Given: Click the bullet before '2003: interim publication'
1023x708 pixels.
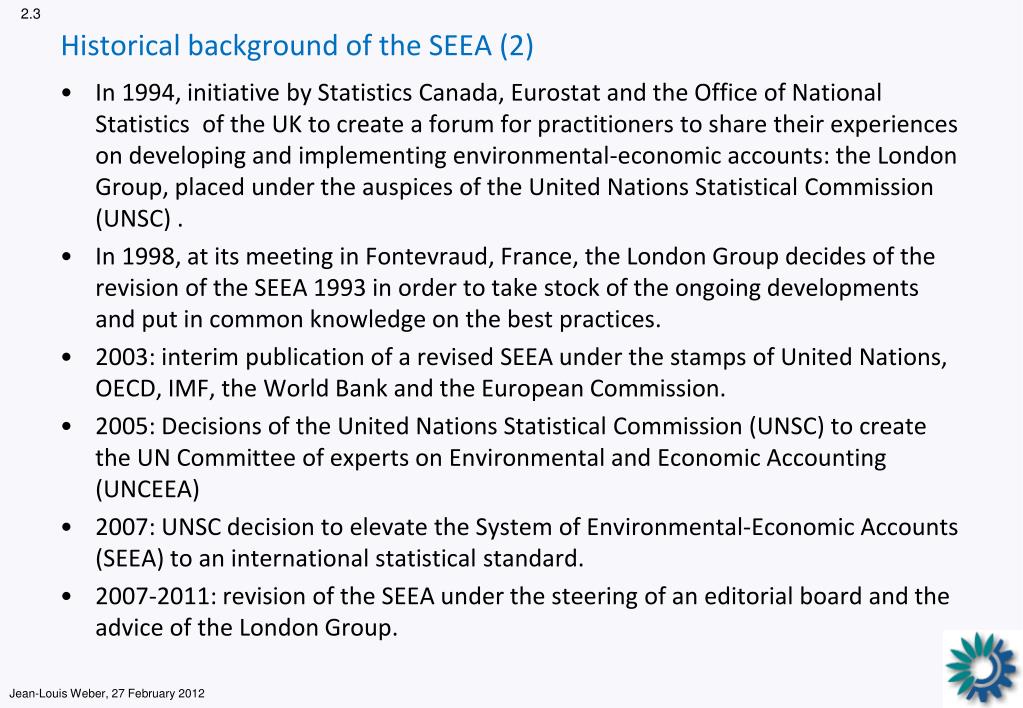Looking at the screenshot, I should (x=67, y=358).
